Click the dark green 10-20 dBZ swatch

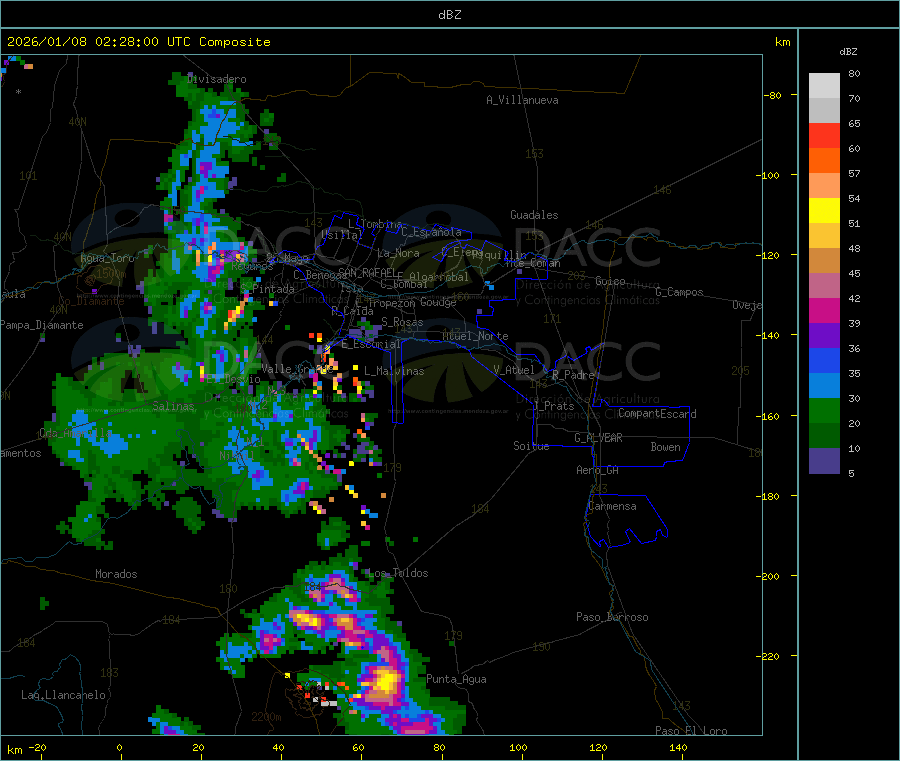point(824,436)
